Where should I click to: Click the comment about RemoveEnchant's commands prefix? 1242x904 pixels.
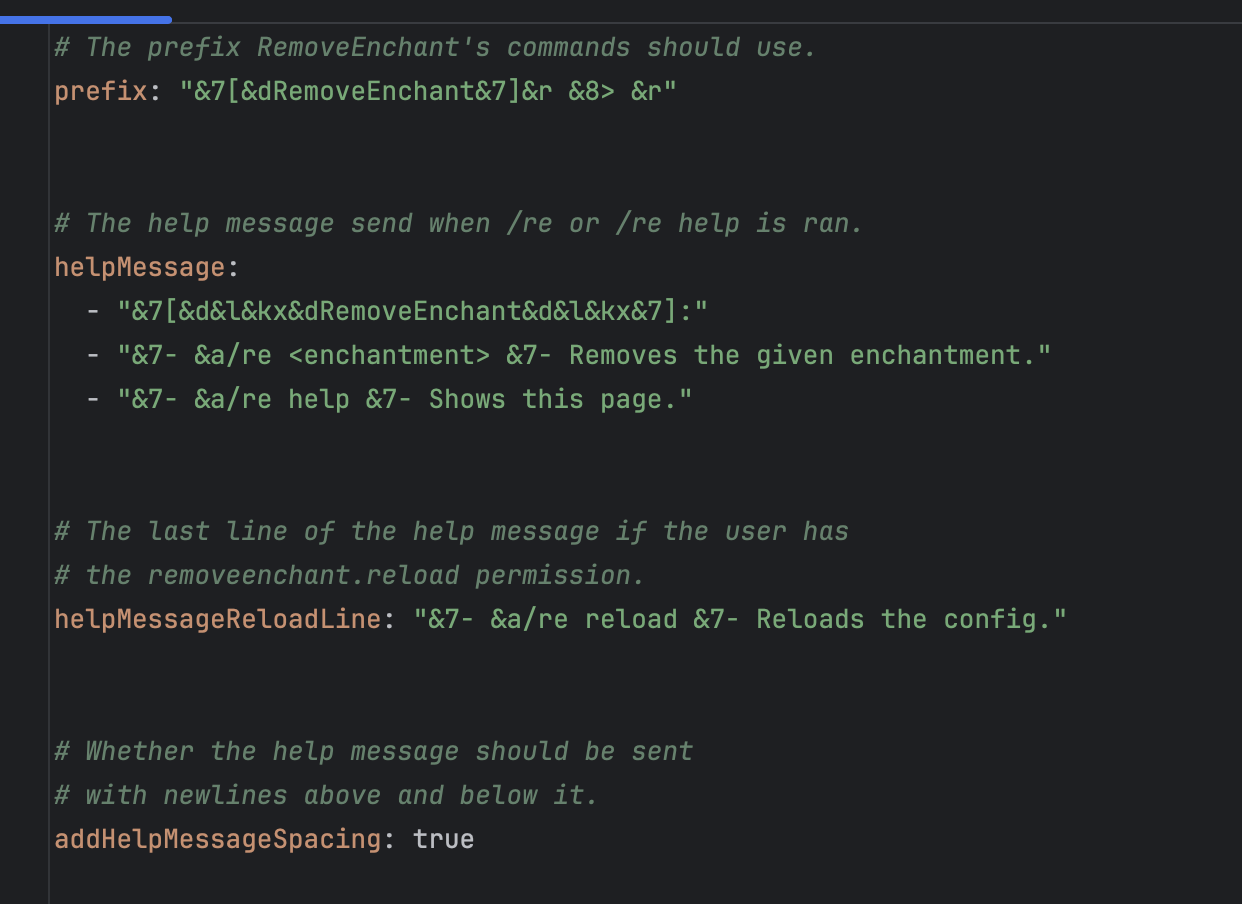[x=435, y=47]
